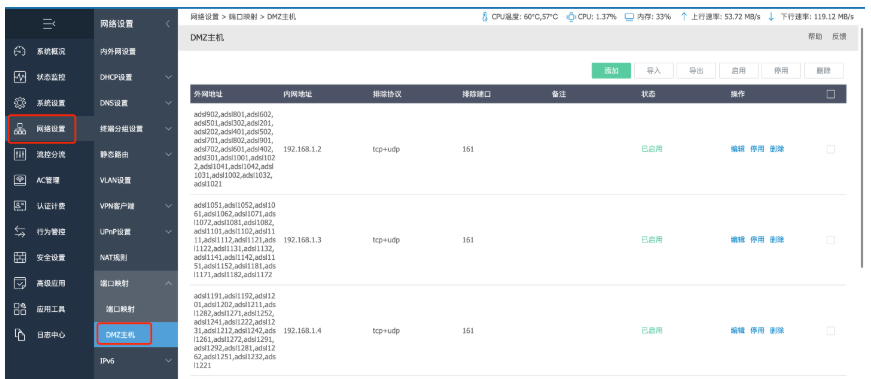
Task: Expand the 静态路由 submenu
Action: [x=168, y=154]
